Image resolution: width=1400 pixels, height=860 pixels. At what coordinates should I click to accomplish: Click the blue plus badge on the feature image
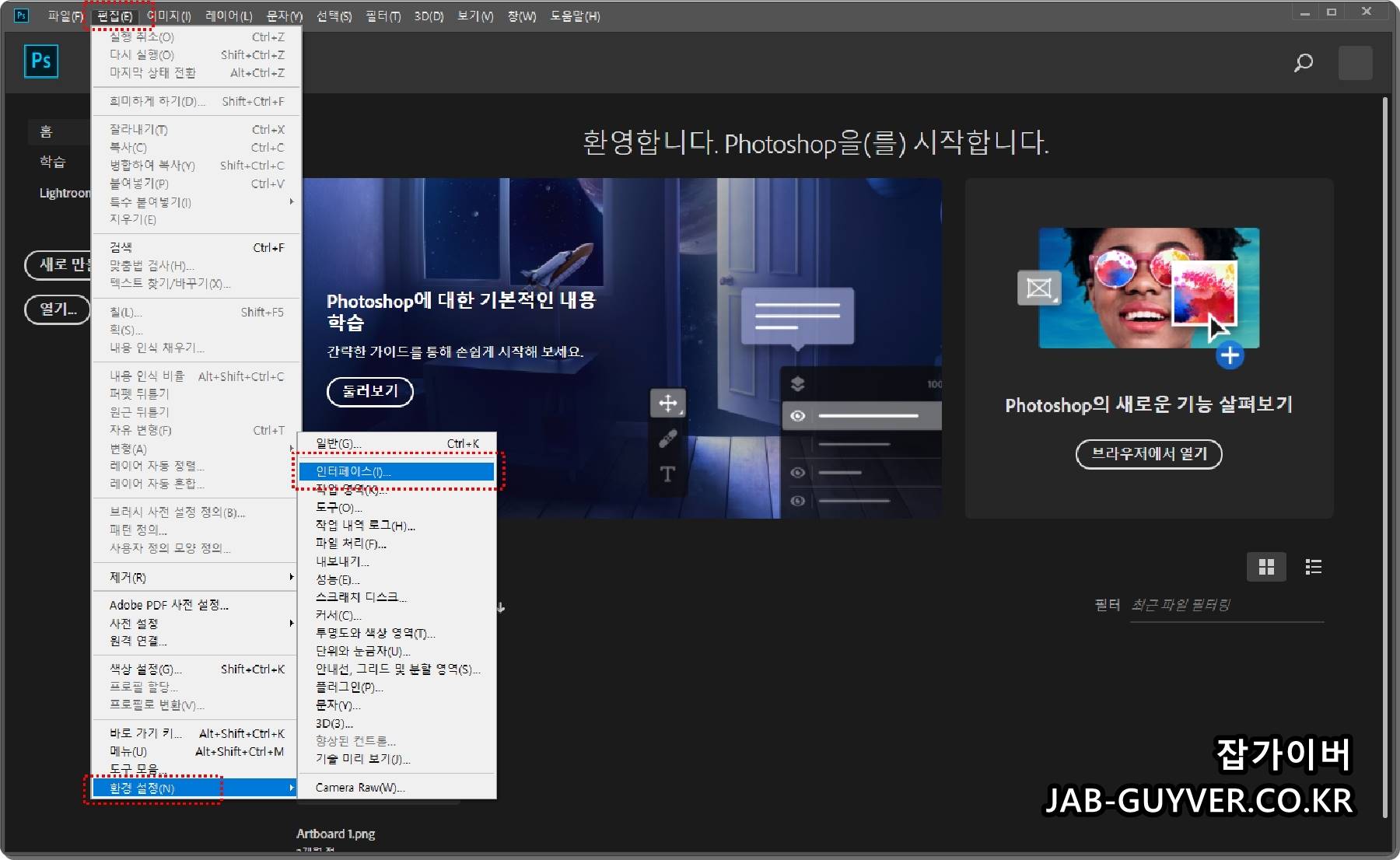click(1230, 355)
